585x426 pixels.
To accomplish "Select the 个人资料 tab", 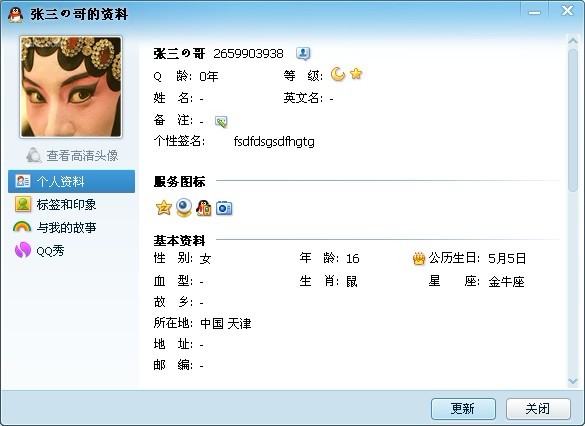I will point(71,181).
